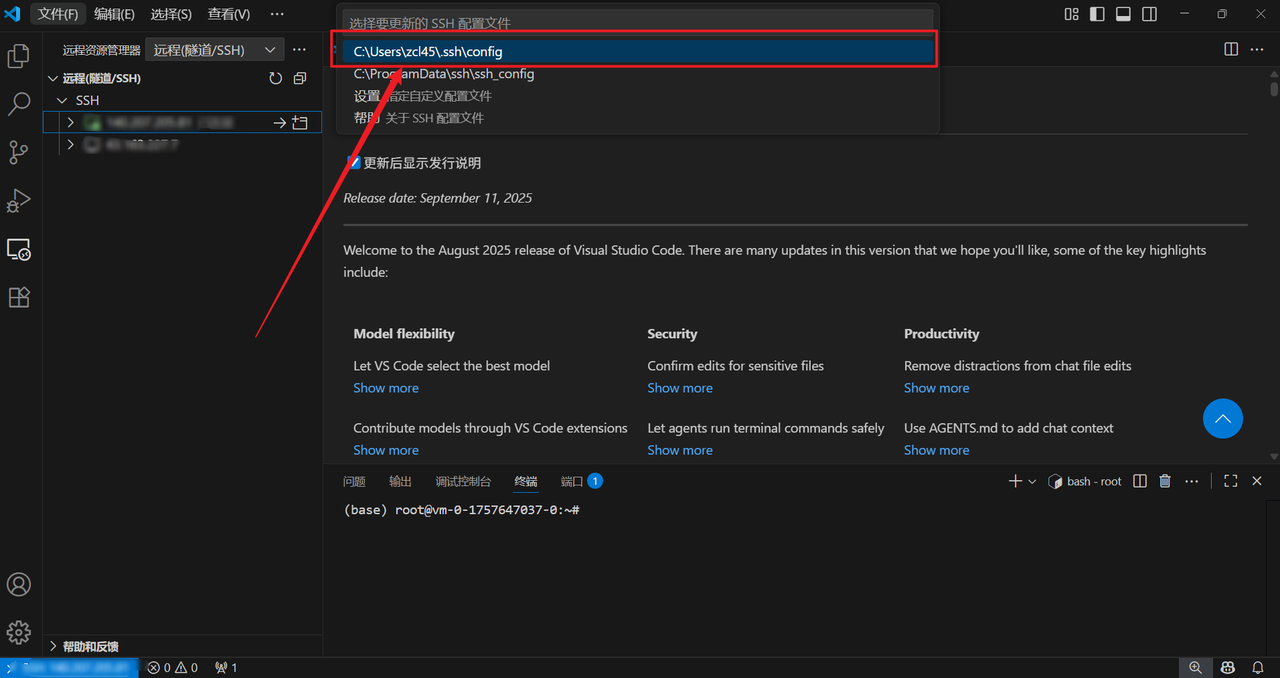Open the 查看(V) menu
The image size is (1280, 678).
229,14
